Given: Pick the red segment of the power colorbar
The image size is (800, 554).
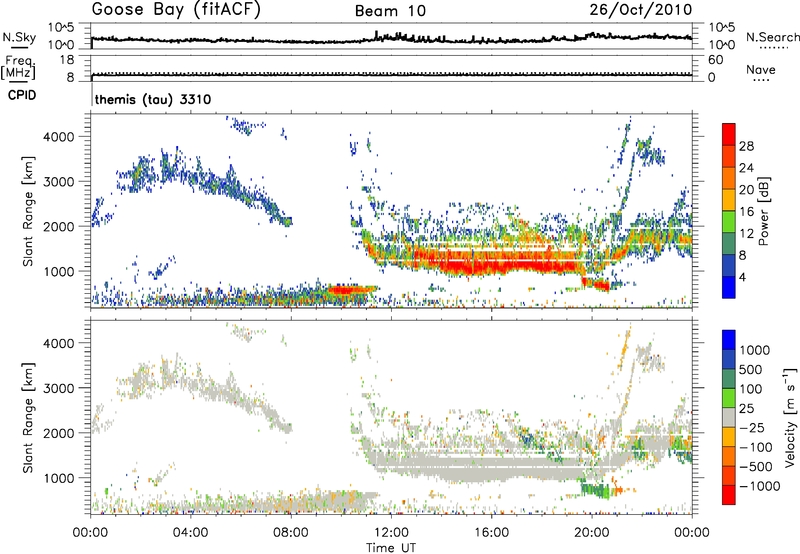Looking at the screenshot, I should (x=729, y=134).
